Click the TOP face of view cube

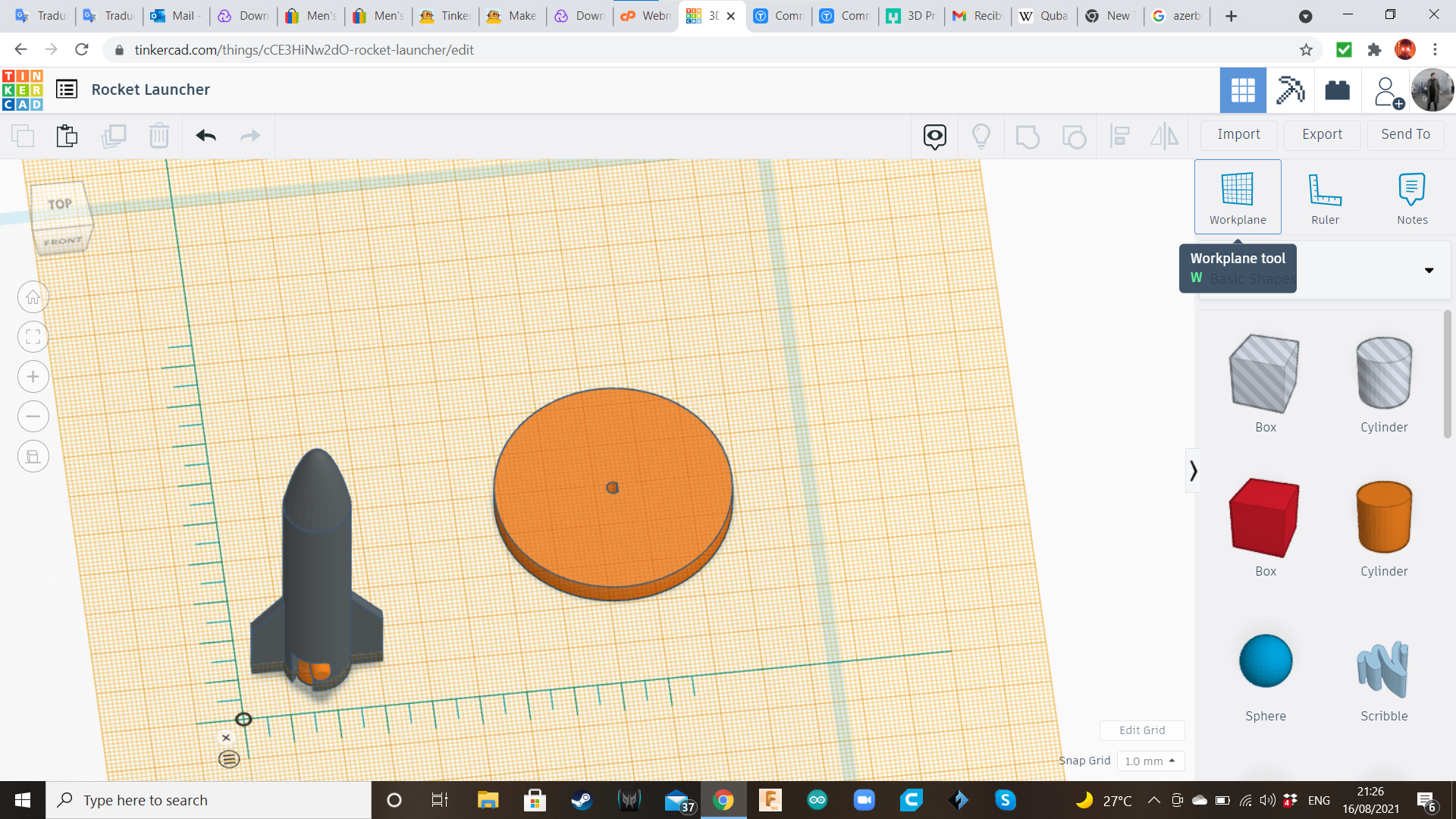coord(60,204)
